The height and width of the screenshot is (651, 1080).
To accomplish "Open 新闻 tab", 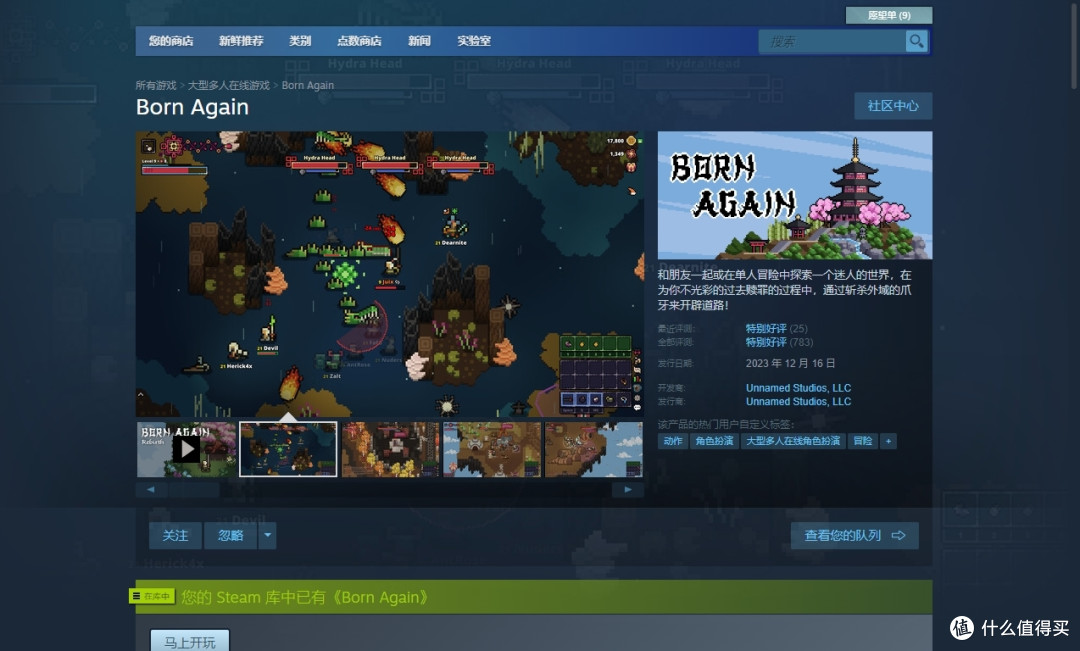I will click(419, 41).
